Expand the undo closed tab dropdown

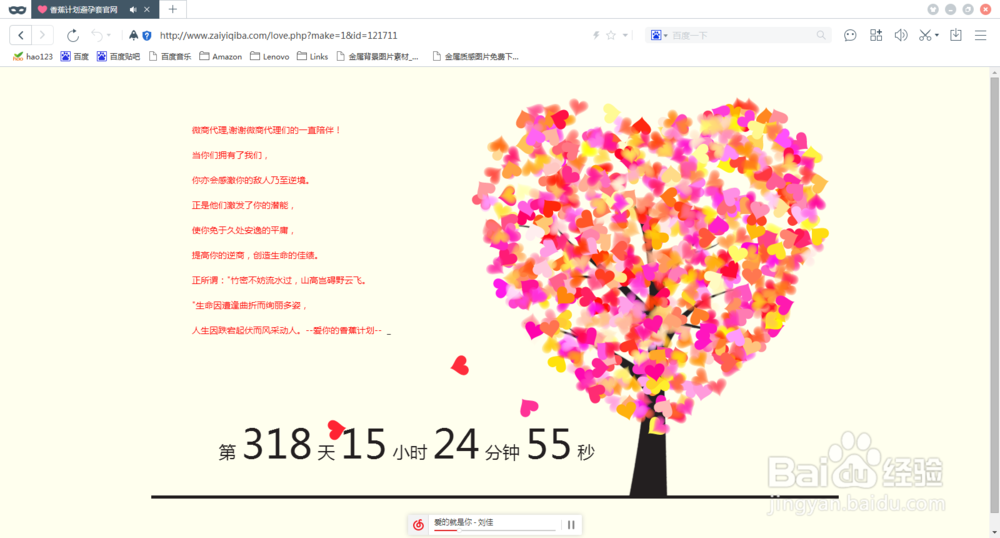109,36
